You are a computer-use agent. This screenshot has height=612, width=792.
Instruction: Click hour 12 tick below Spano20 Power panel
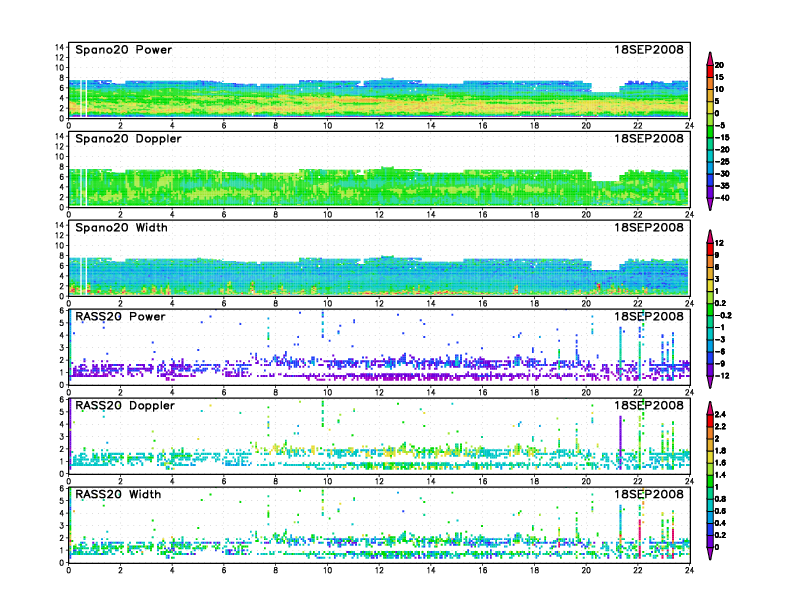379,126
